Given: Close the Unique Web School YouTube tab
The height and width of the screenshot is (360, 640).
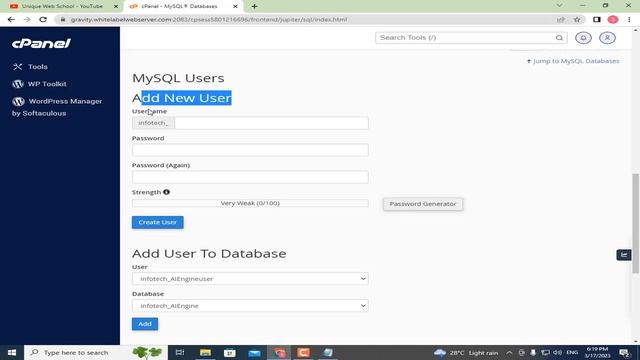Looking at the screenshot, I should pos(116,6).
